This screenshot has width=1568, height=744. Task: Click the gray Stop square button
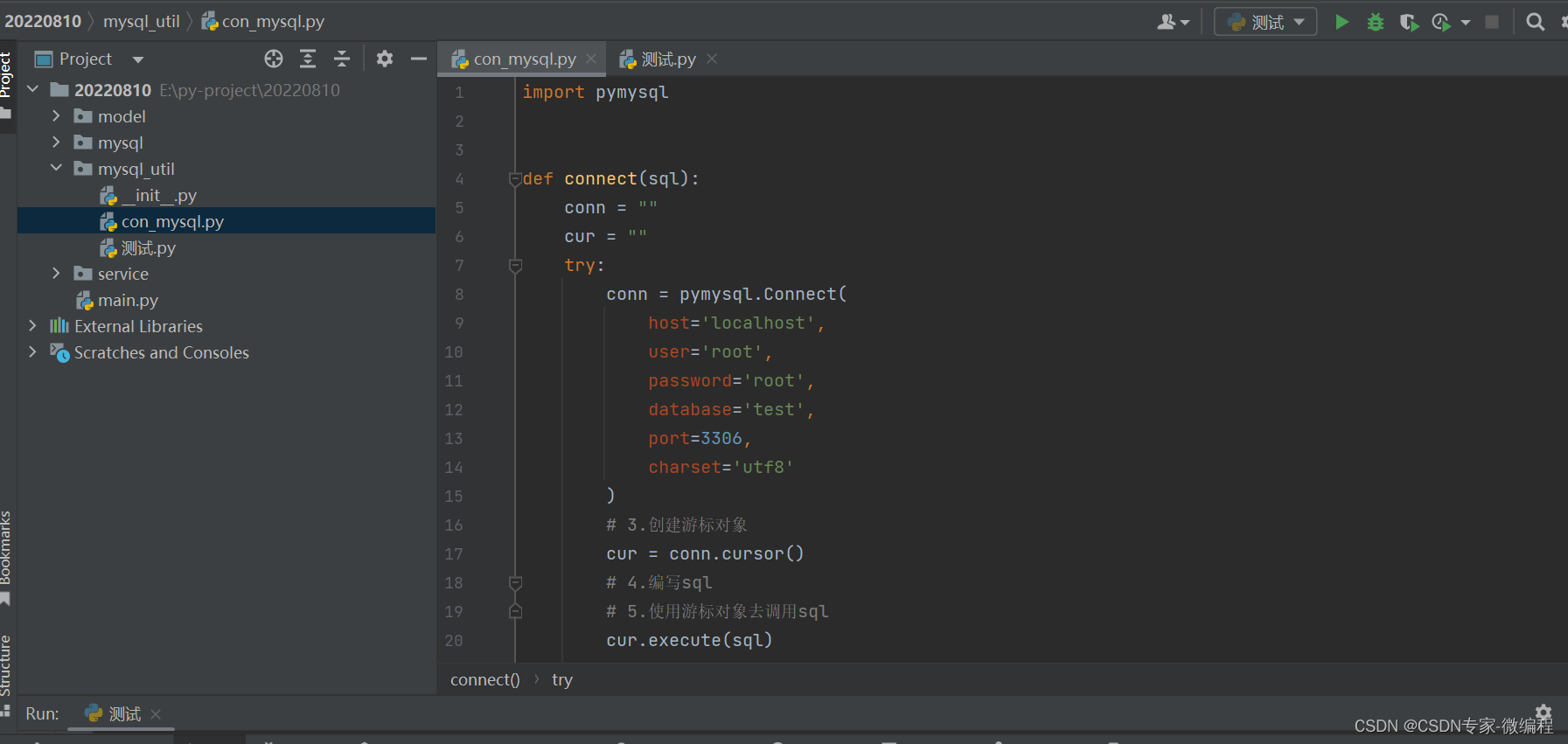click(1492, 22)
